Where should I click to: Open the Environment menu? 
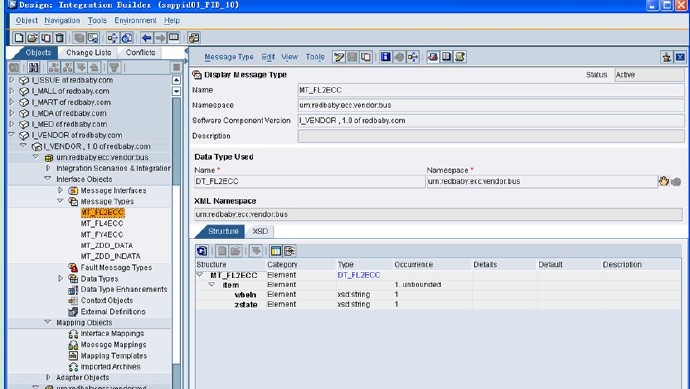tap(136, 20)
